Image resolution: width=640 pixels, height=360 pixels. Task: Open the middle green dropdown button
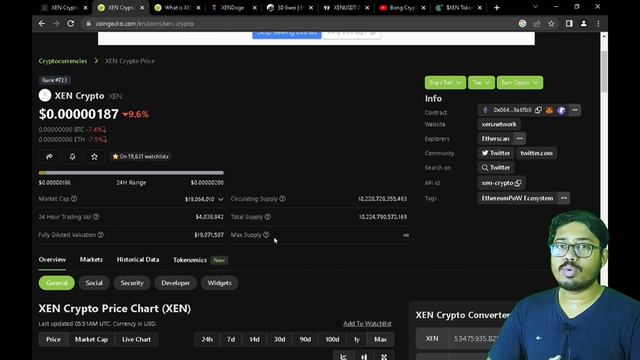click(481, 82)
